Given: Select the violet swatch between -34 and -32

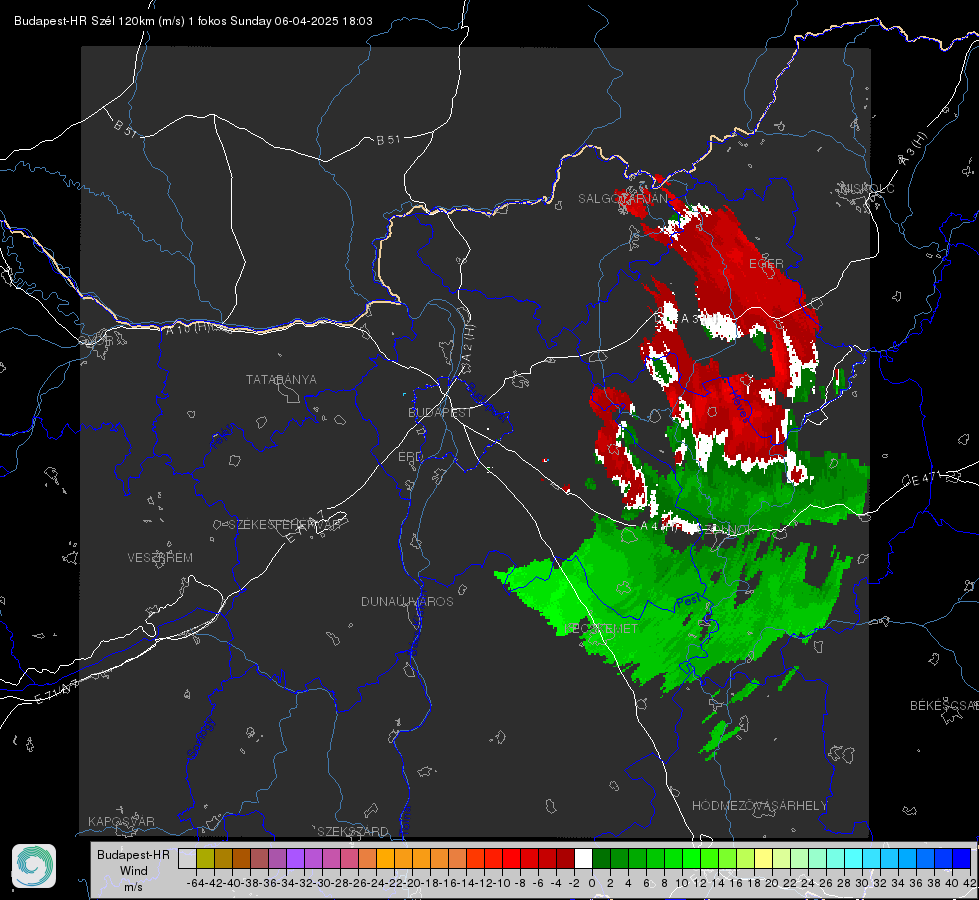Looking at the screenshot, I should [295, 858].
